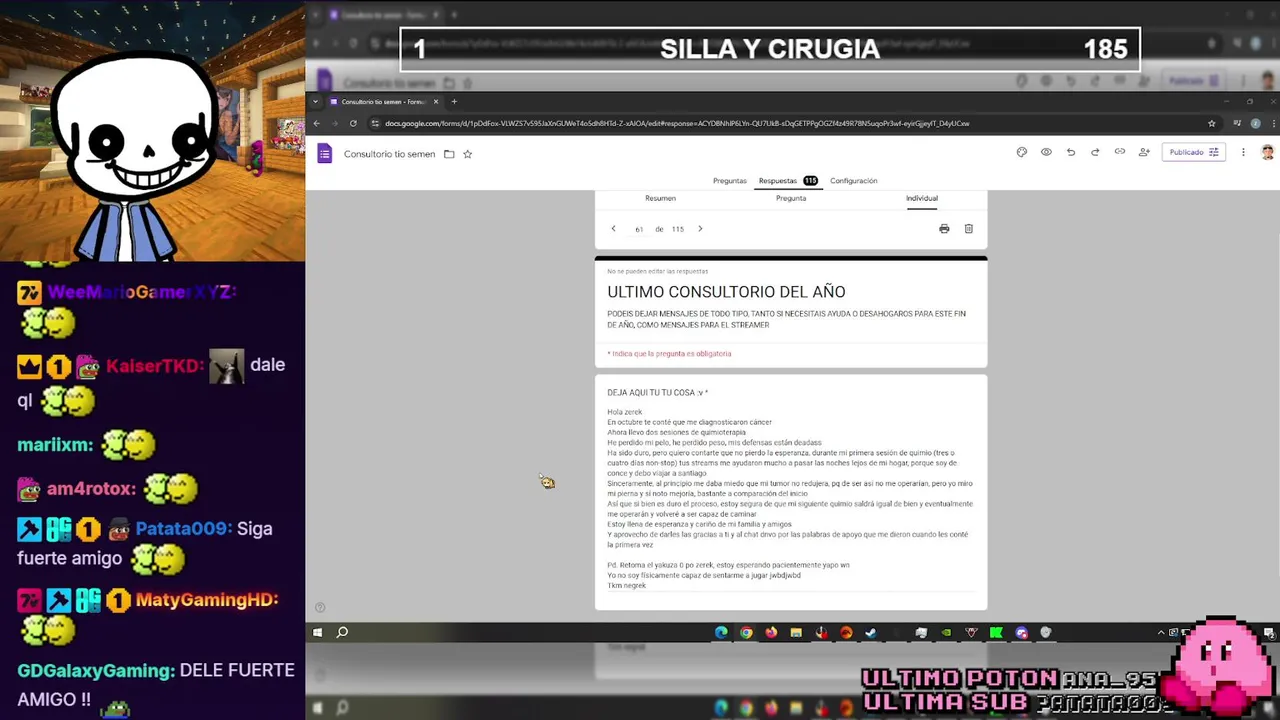1280x720 pixels.
Task: Open Chrome three-dot menu
Action: pos(1272,123)
